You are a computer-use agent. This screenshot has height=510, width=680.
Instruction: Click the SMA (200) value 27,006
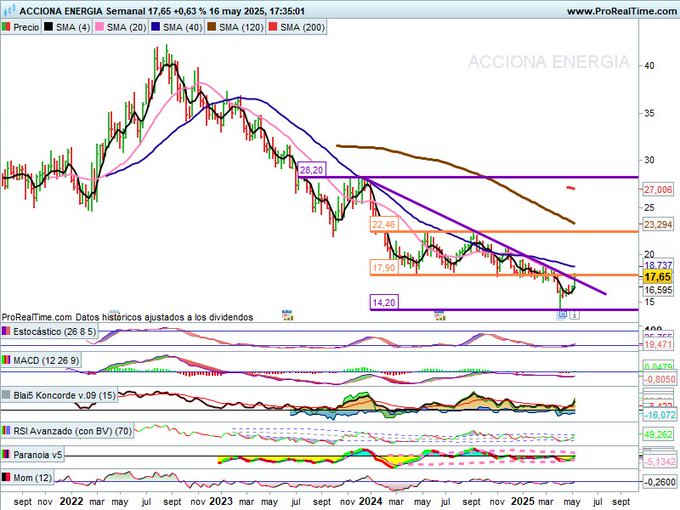[x=657, y=190]
